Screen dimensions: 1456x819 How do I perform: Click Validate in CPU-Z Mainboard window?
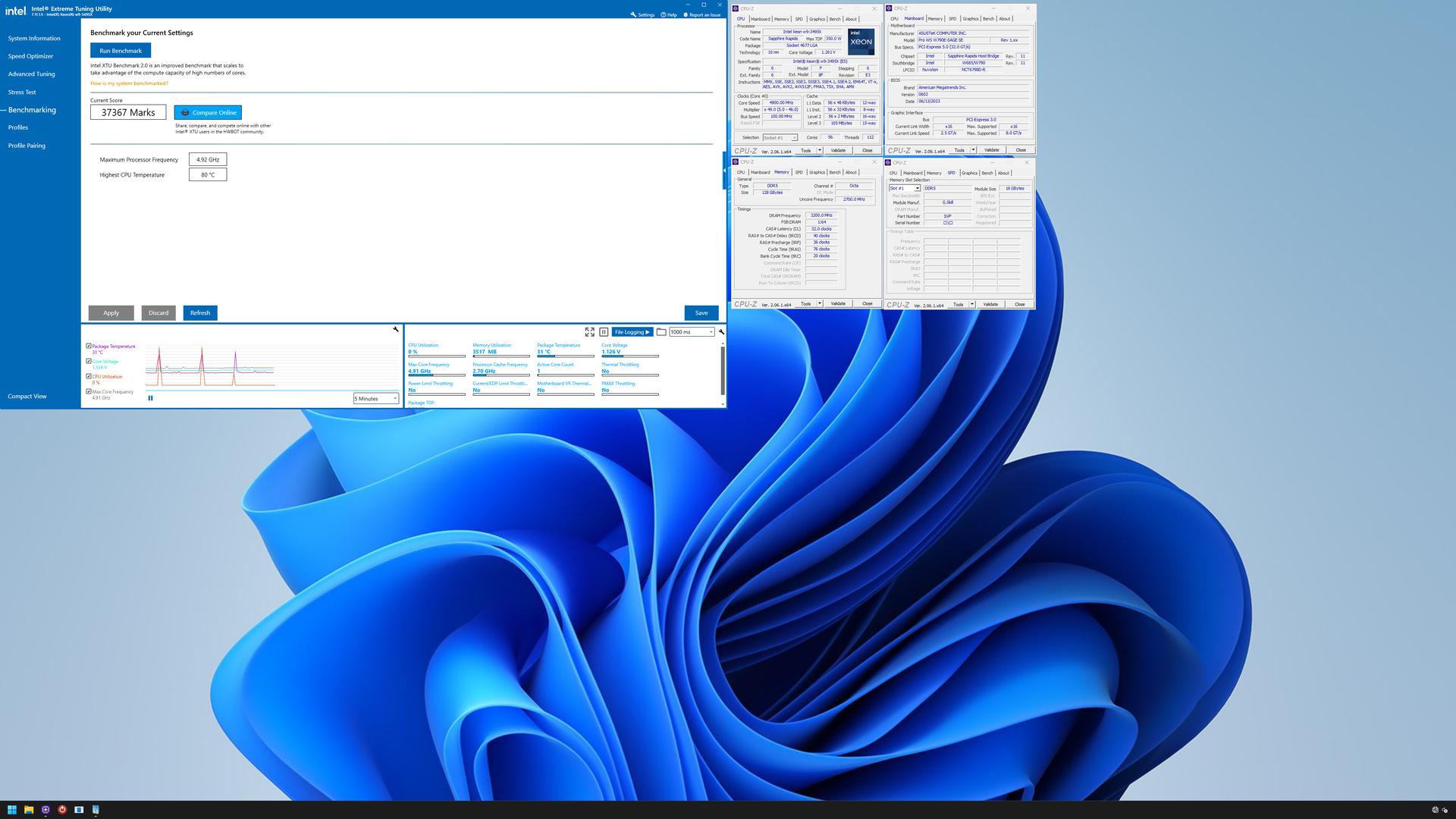pos(991,150)
